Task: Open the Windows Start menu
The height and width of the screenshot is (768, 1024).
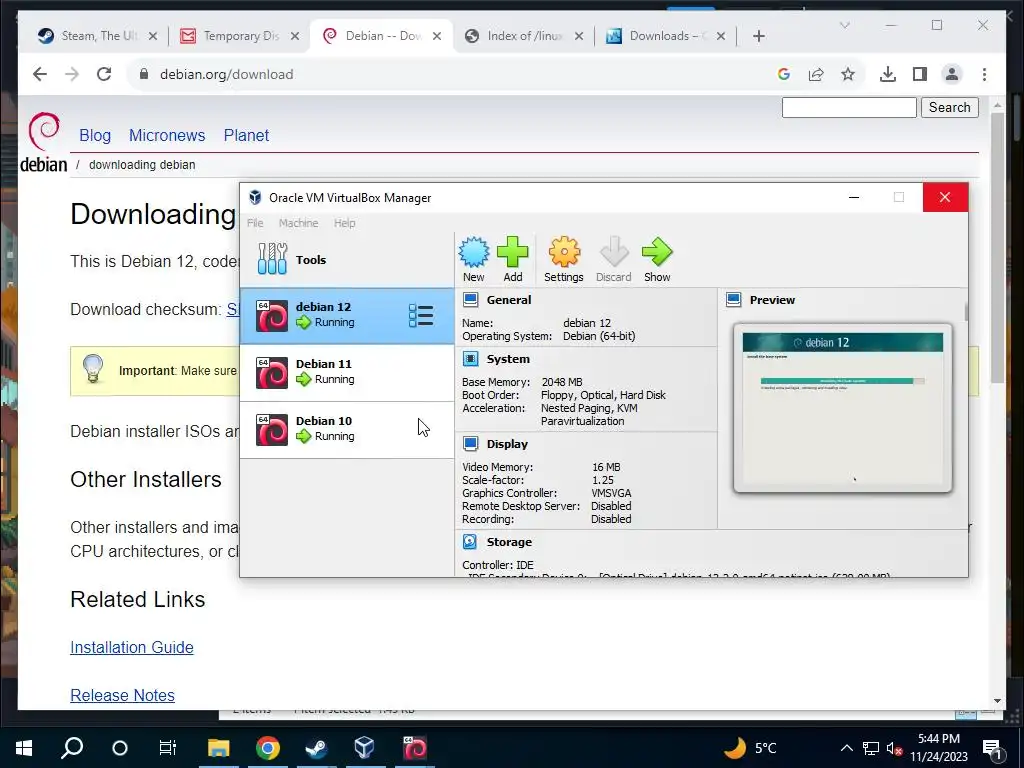Action: click(x=24, y=748)
